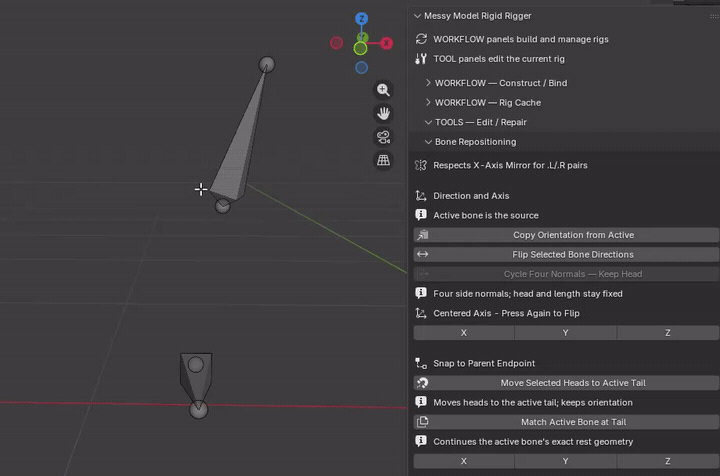The height and width of the screenshot is (476, 720).
Task: Click the Snap to Parent Endpoint icon
Action: click(421, 363)
